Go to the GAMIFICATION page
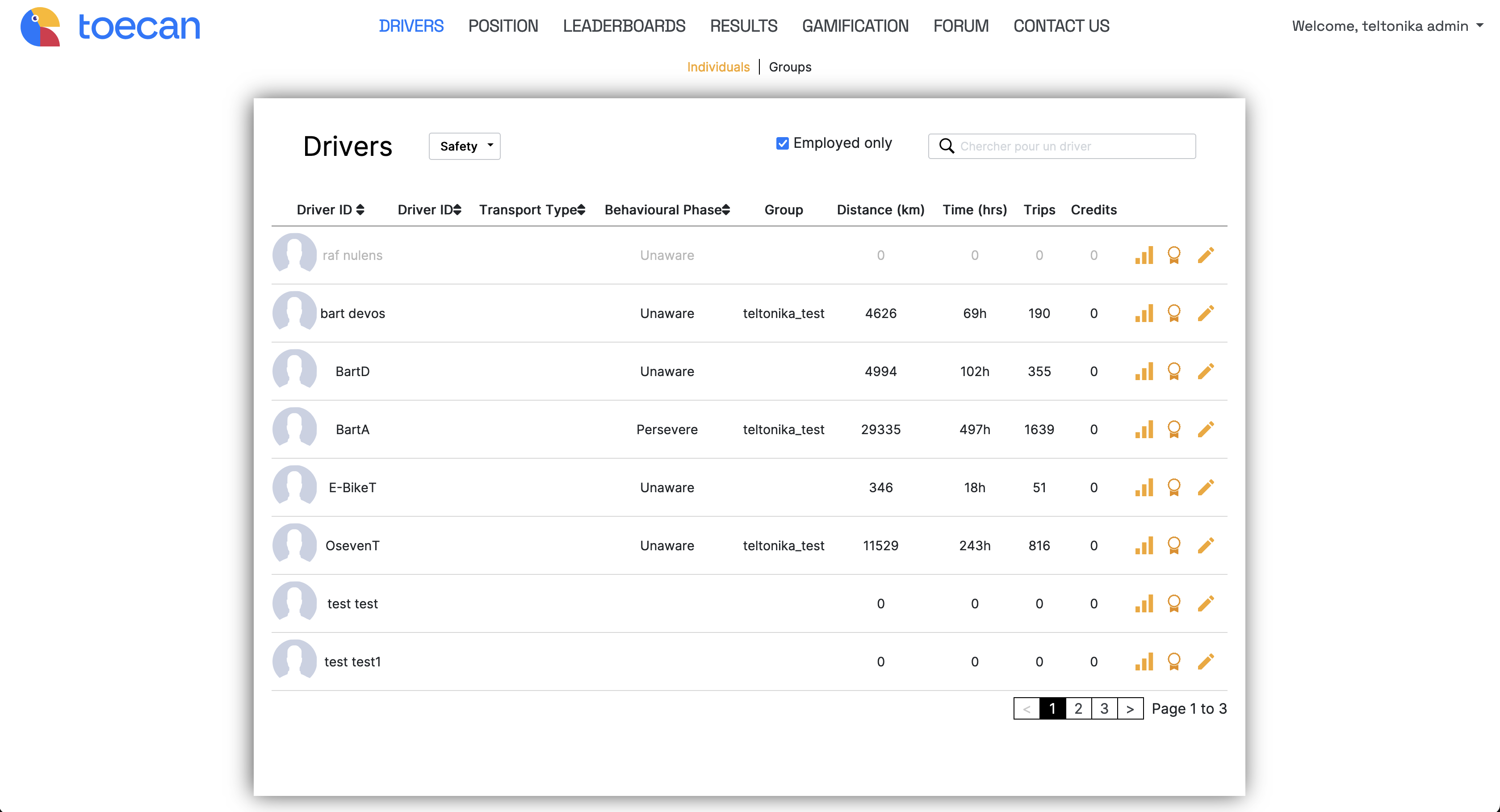This screenshot has width=1500, height=812. (855, 26)
